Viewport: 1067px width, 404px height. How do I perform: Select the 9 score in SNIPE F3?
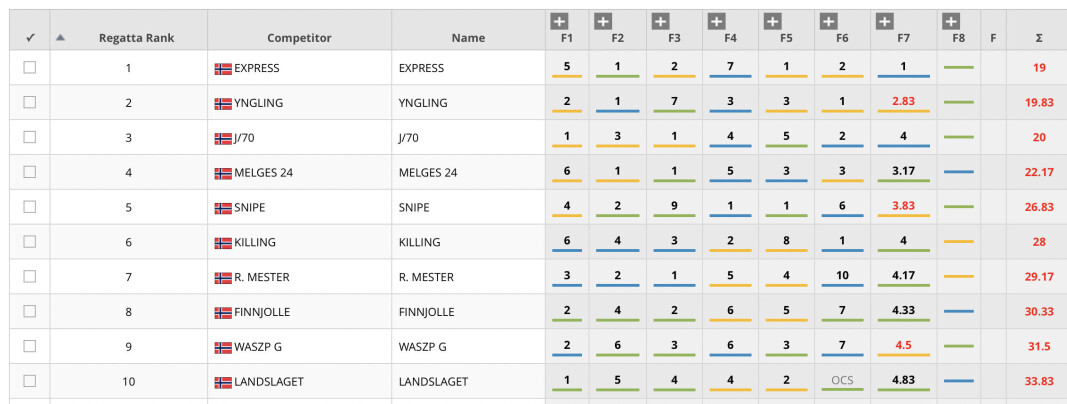(674, 205)
